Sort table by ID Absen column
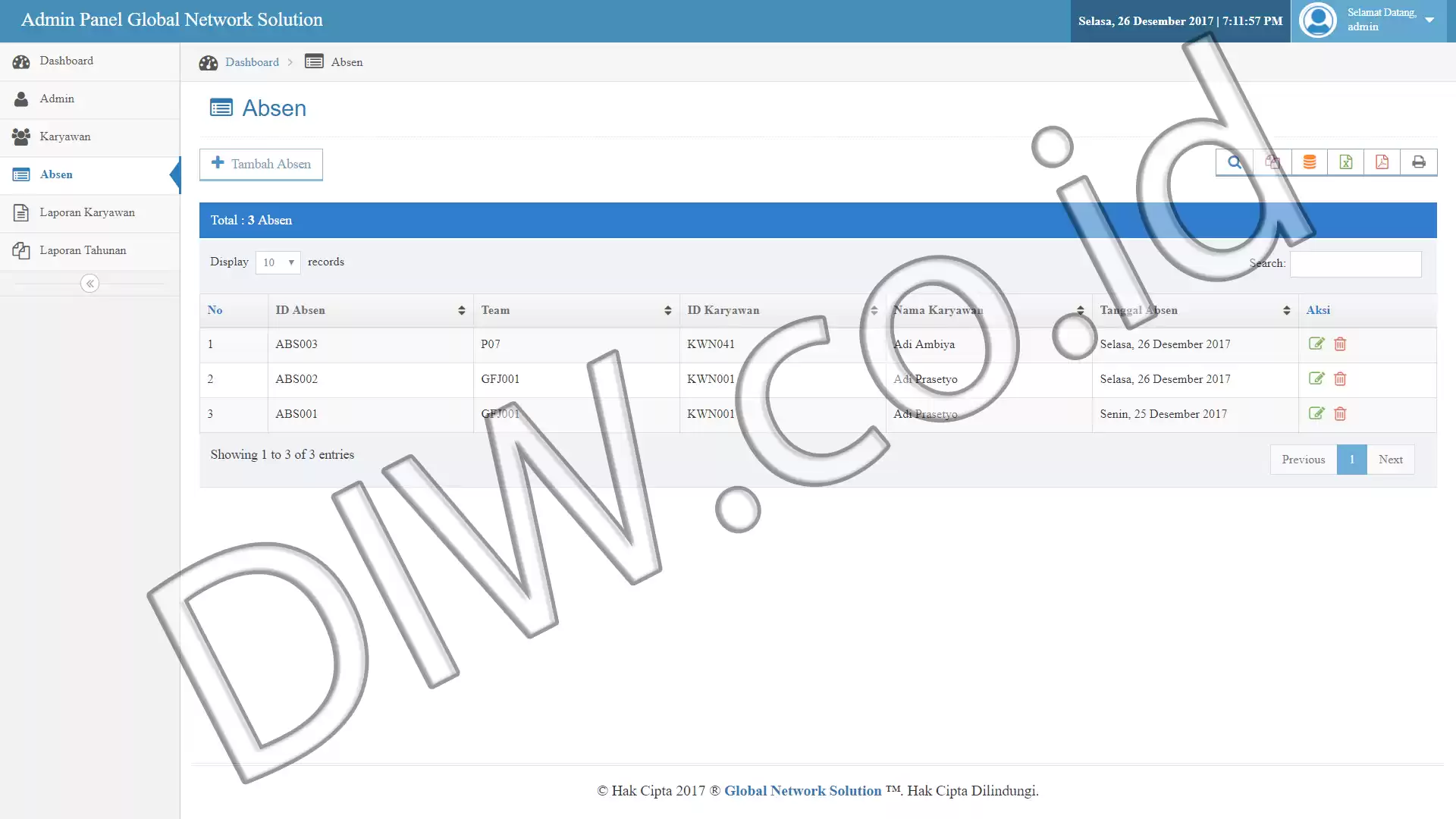Viewport: 1456px width, 819px height. tap(370, 310)
